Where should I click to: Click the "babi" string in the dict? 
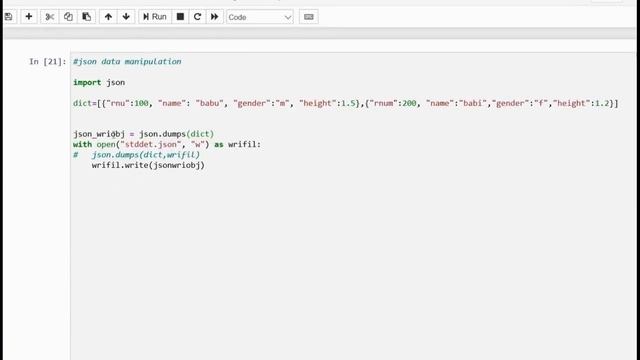(x=473, y=103)
